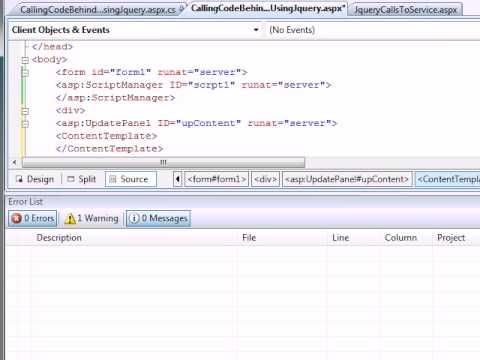The height and width of the screenshot is (360, 480).
Task: Click the Split view icon
Action: [71, 179]
